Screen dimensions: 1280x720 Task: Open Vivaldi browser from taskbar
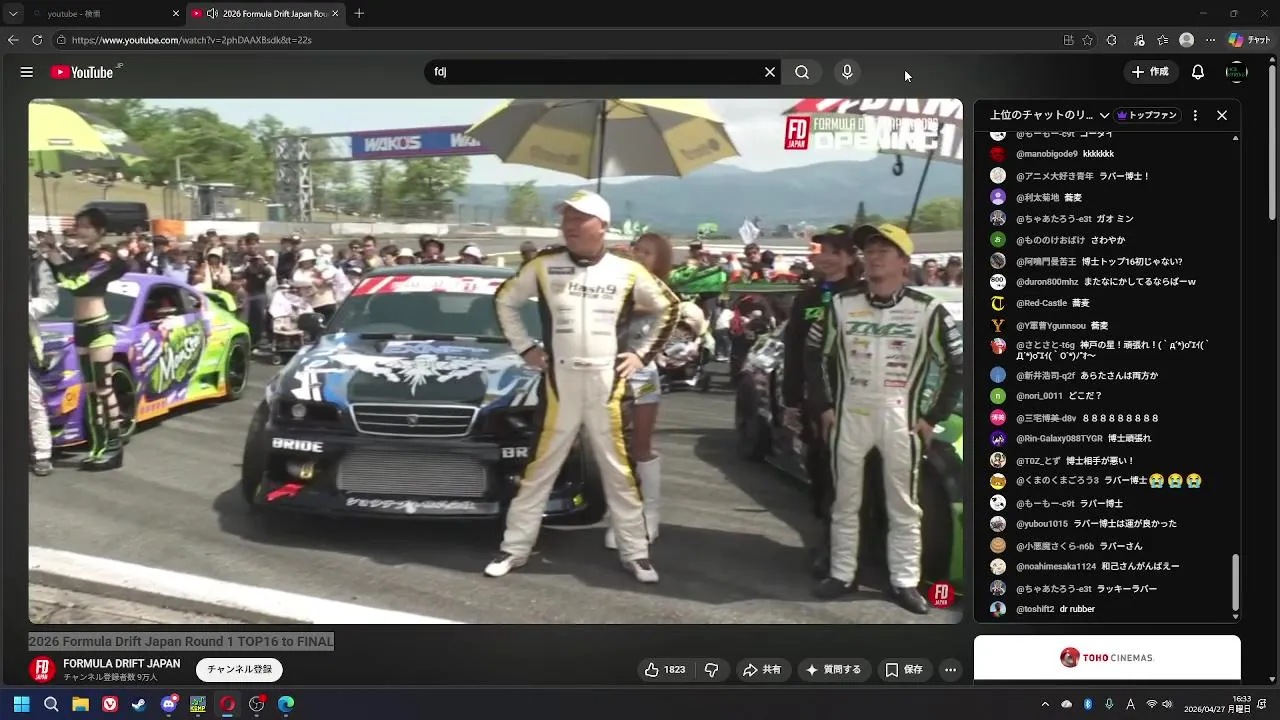110,704
